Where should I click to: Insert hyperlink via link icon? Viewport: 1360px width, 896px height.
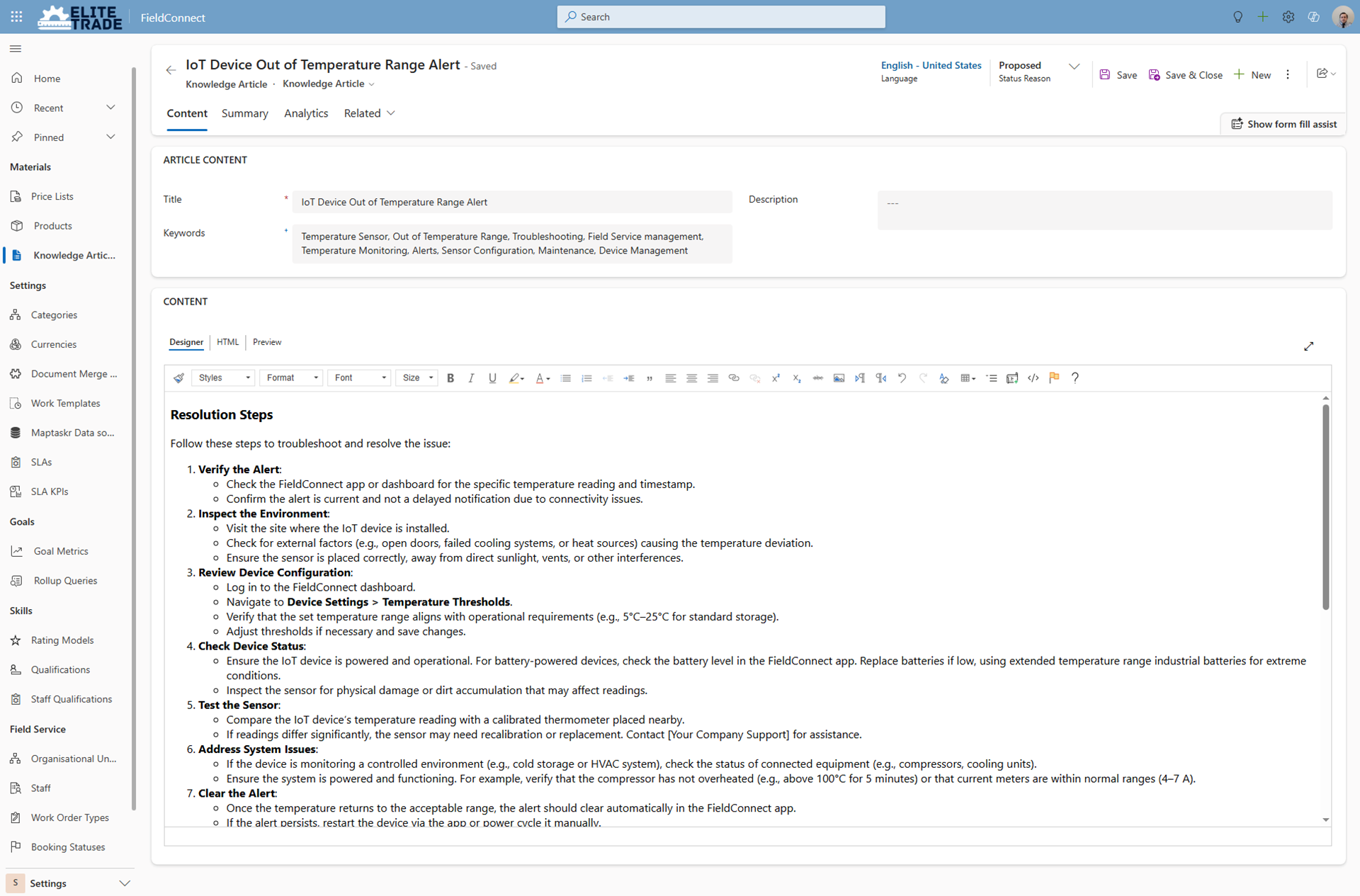click(734, 378)
